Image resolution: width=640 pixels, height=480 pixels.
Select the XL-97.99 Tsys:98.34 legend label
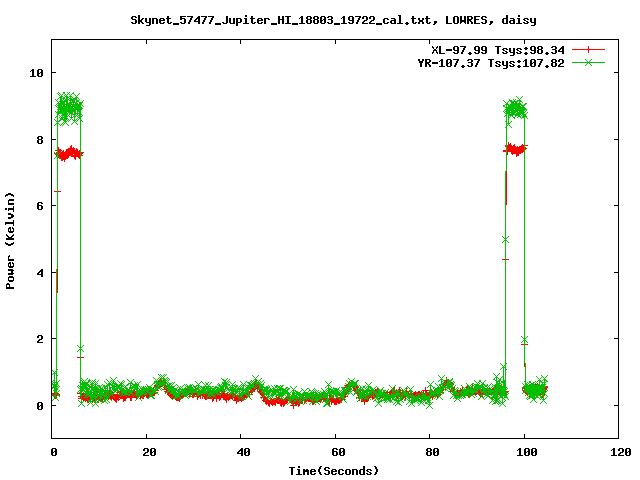[498, 50]
